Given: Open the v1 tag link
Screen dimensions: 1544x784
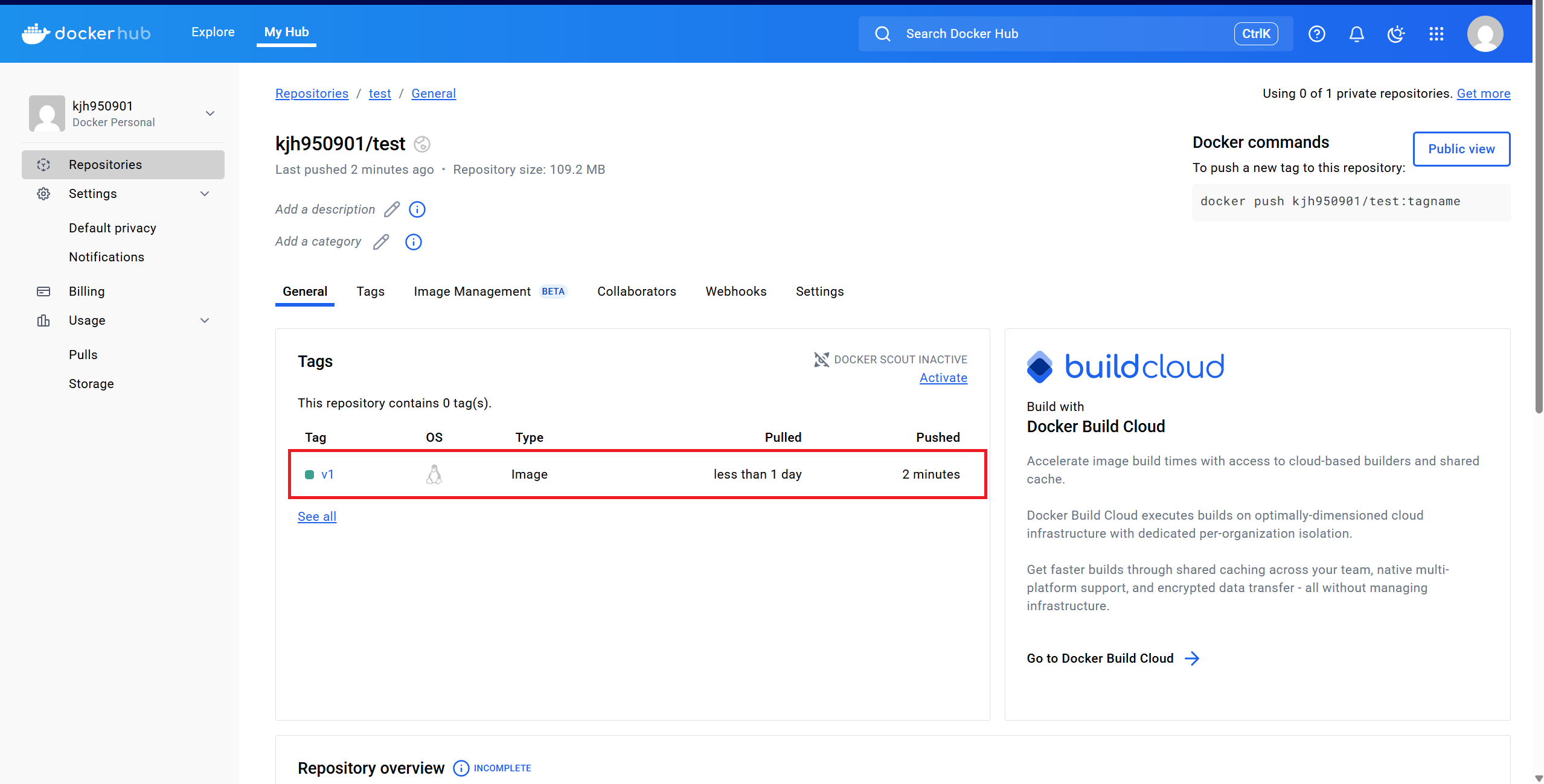Looking at the screenshot, I should tap(327, 474).
